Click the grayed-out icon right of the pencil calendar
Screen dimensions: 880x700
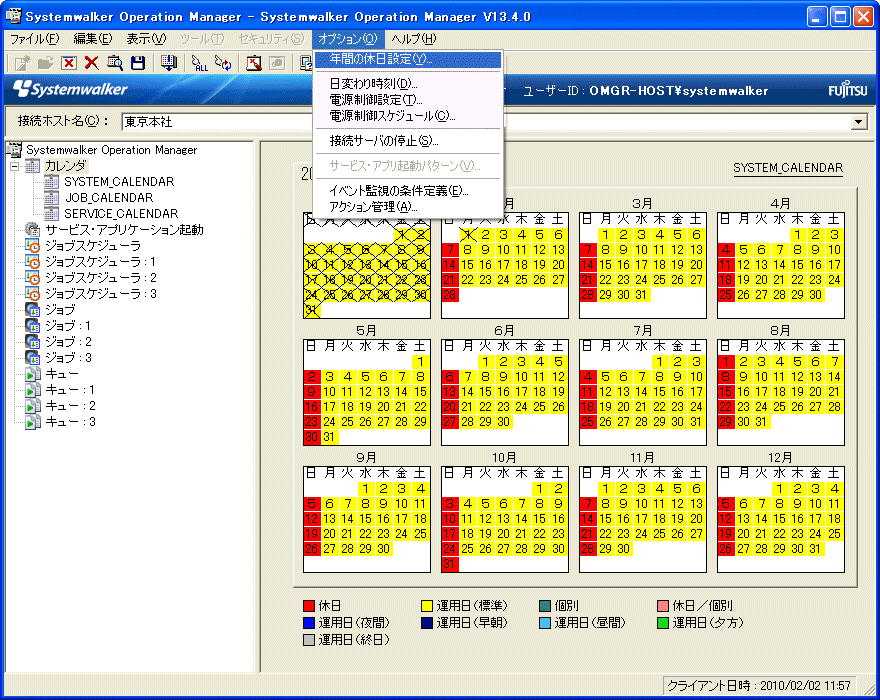(277, 63)
